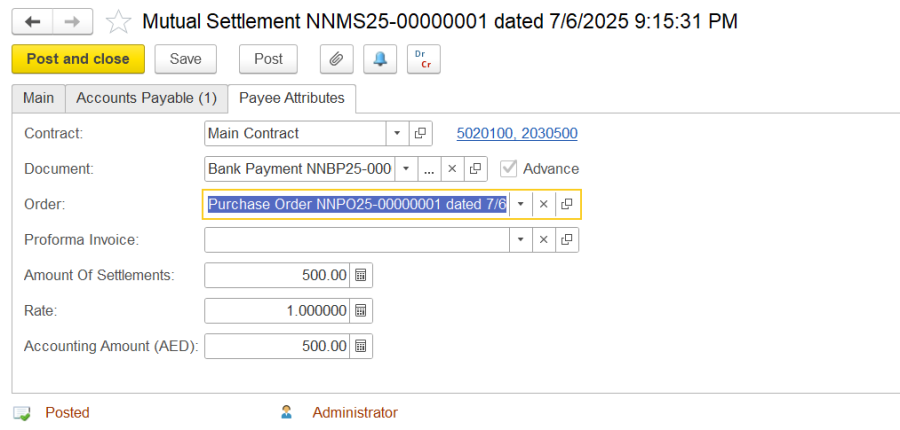Clear the Order field value
Viewport: 900px width, 430px height.
544,204
